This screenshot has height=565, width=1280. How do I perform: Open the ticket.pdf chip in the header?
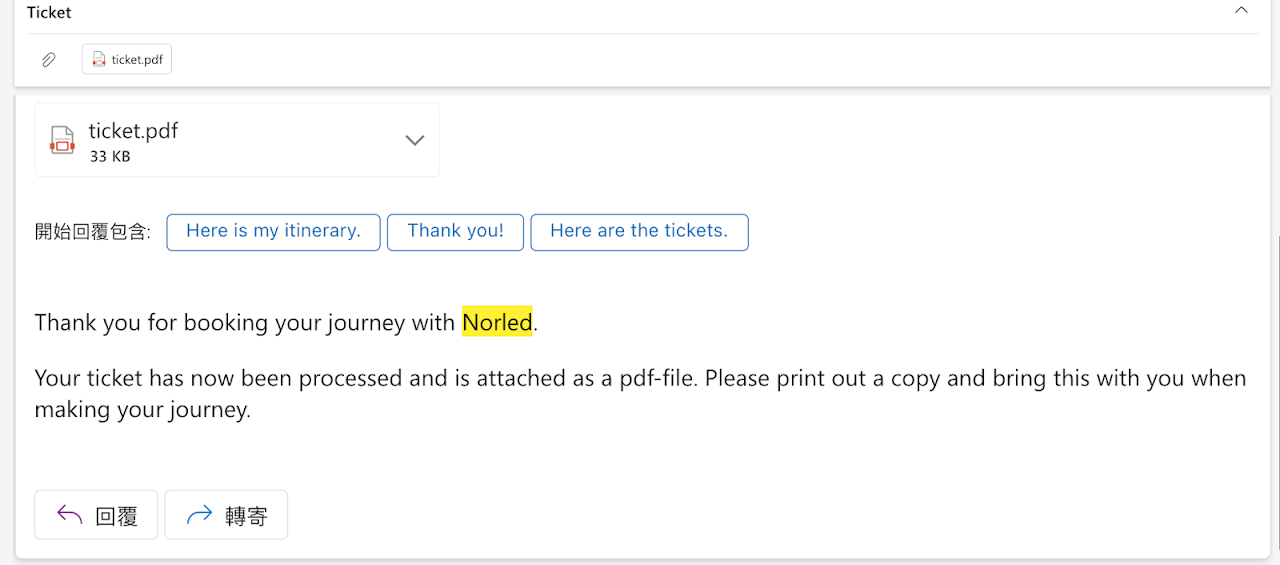(x=127, y=60)
